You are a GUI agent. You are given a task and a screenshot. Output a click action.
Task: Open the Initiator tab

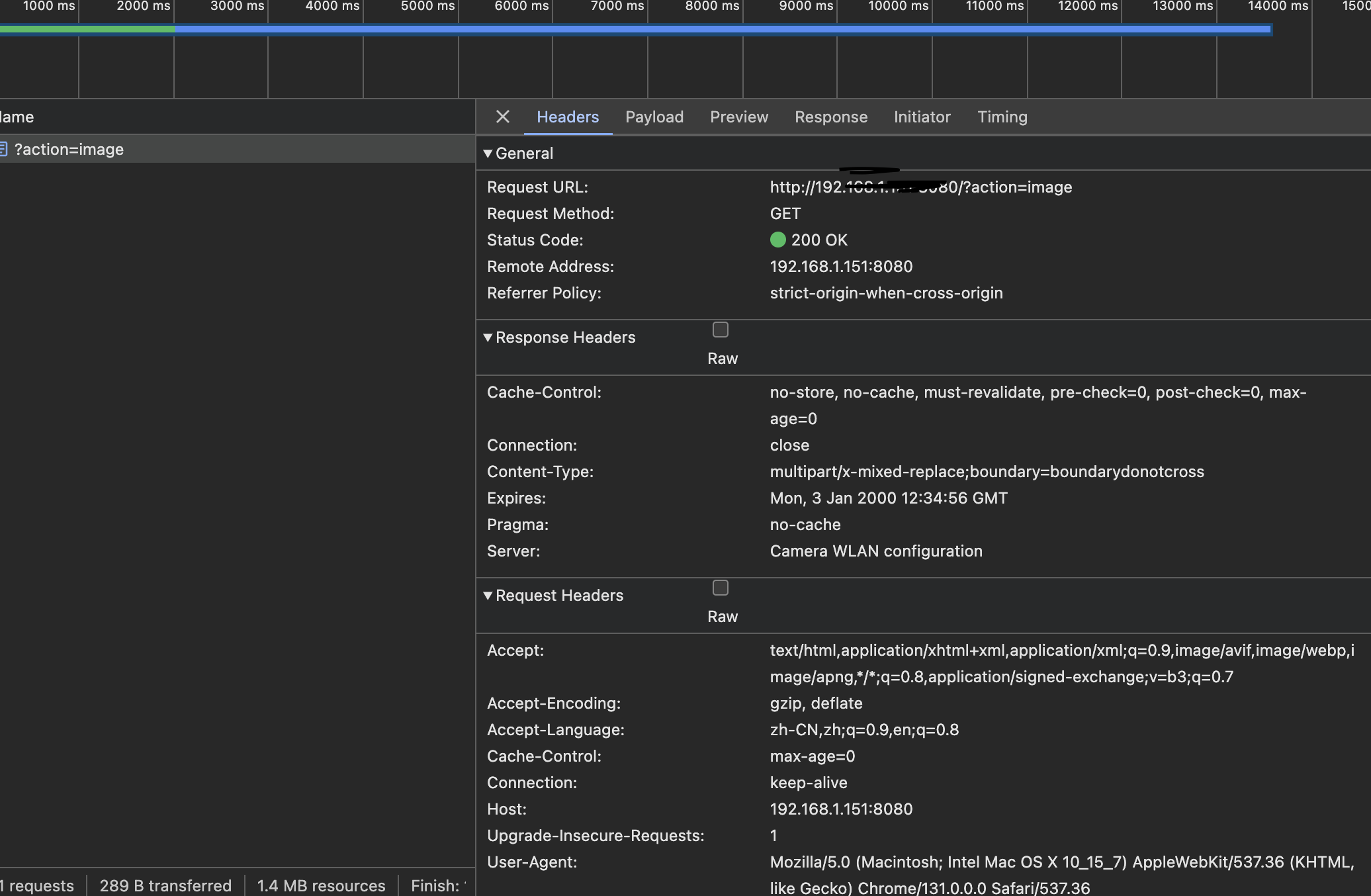tap(922, 117)
